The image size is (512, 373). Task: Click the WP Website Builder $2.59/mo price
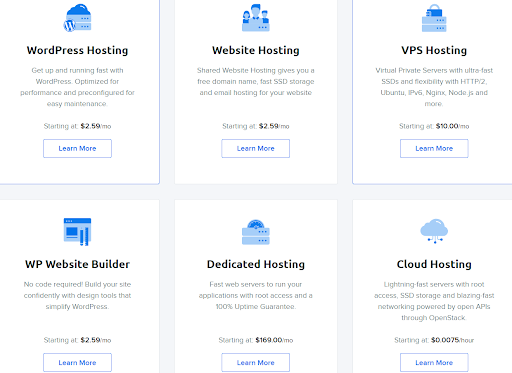point(96,340)
